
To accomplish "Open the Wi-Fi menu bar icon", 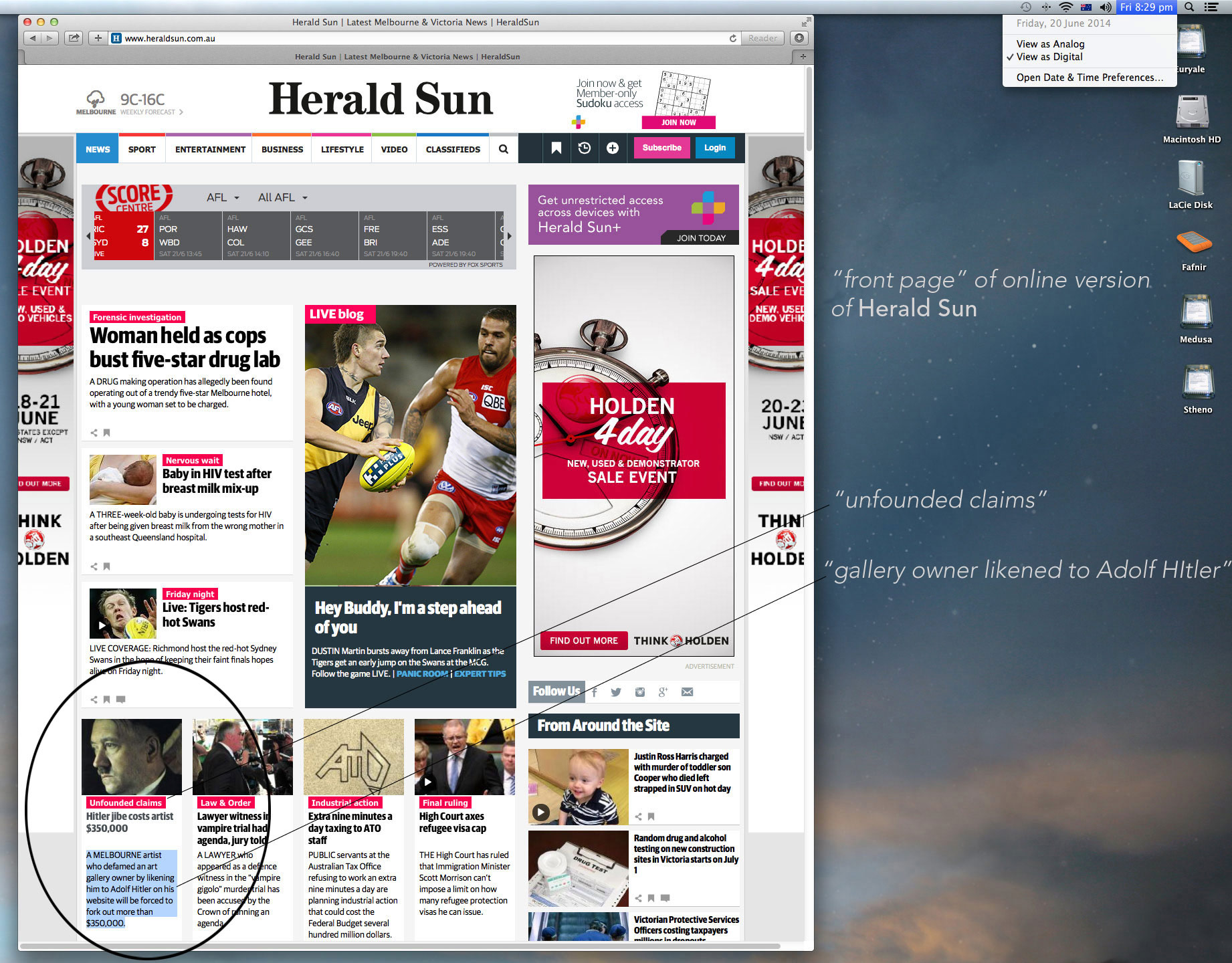I will tap(1066, 7).
